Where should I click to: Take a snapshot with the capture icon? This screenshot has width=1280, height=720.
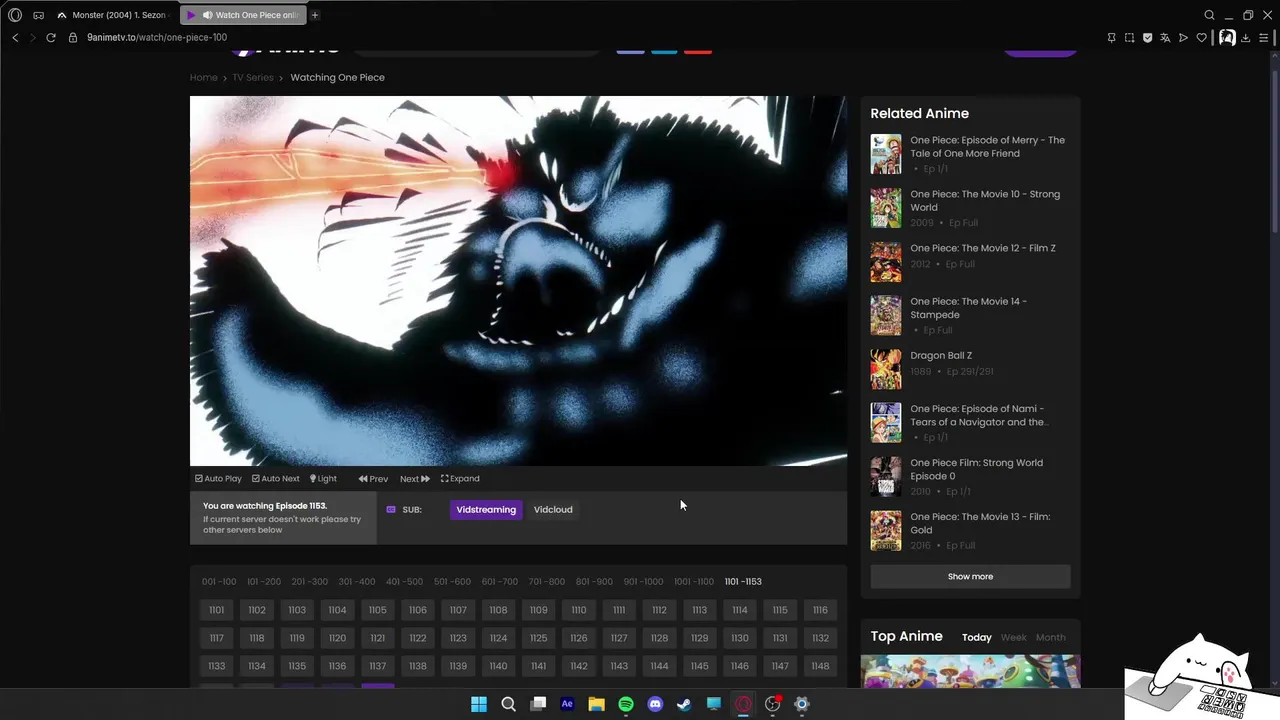(x=1129, y=37)
